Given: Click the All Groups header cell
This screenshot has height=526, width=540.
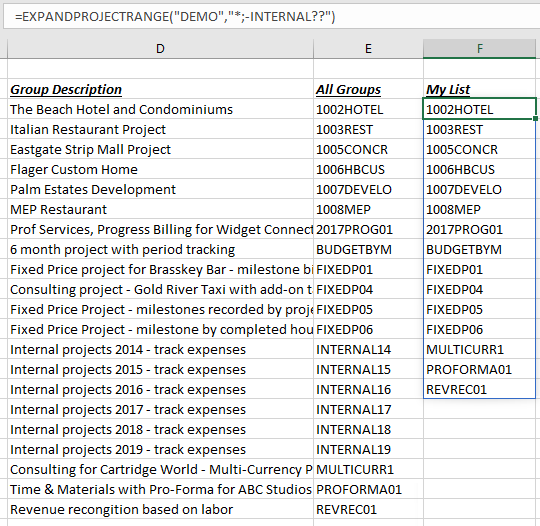Looking at the screenshot, I should [368, 89].
